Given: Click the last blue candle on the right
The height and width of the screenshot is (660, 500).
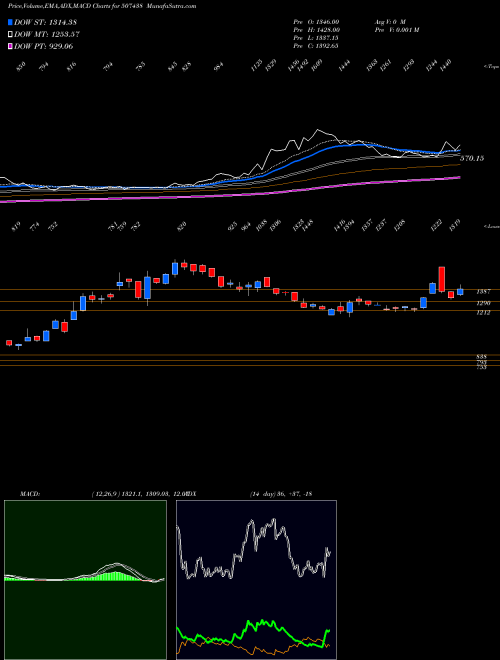Looking at the screenshot, I should [460, 291].
